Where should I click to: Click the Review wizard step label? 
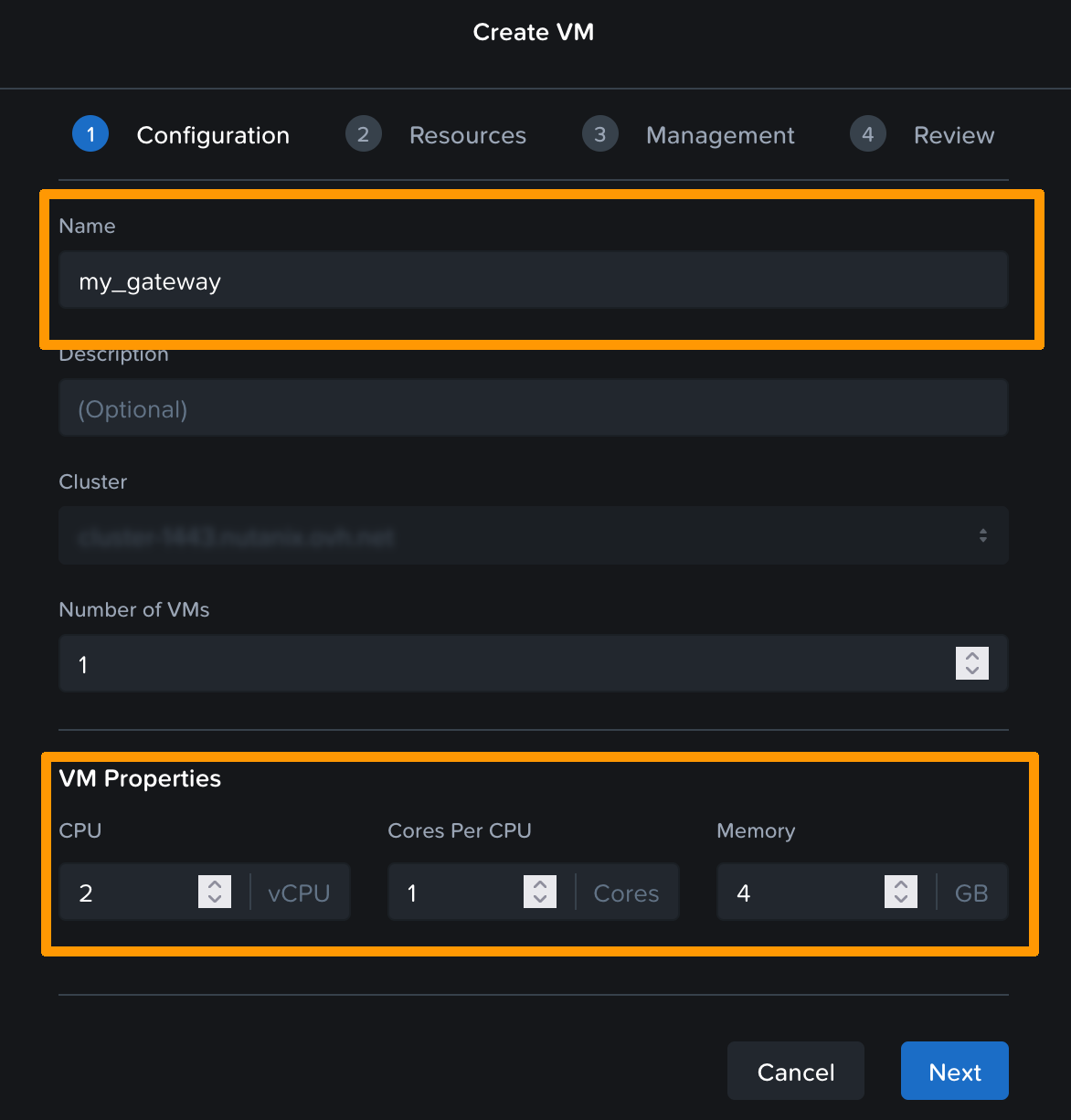953,134
